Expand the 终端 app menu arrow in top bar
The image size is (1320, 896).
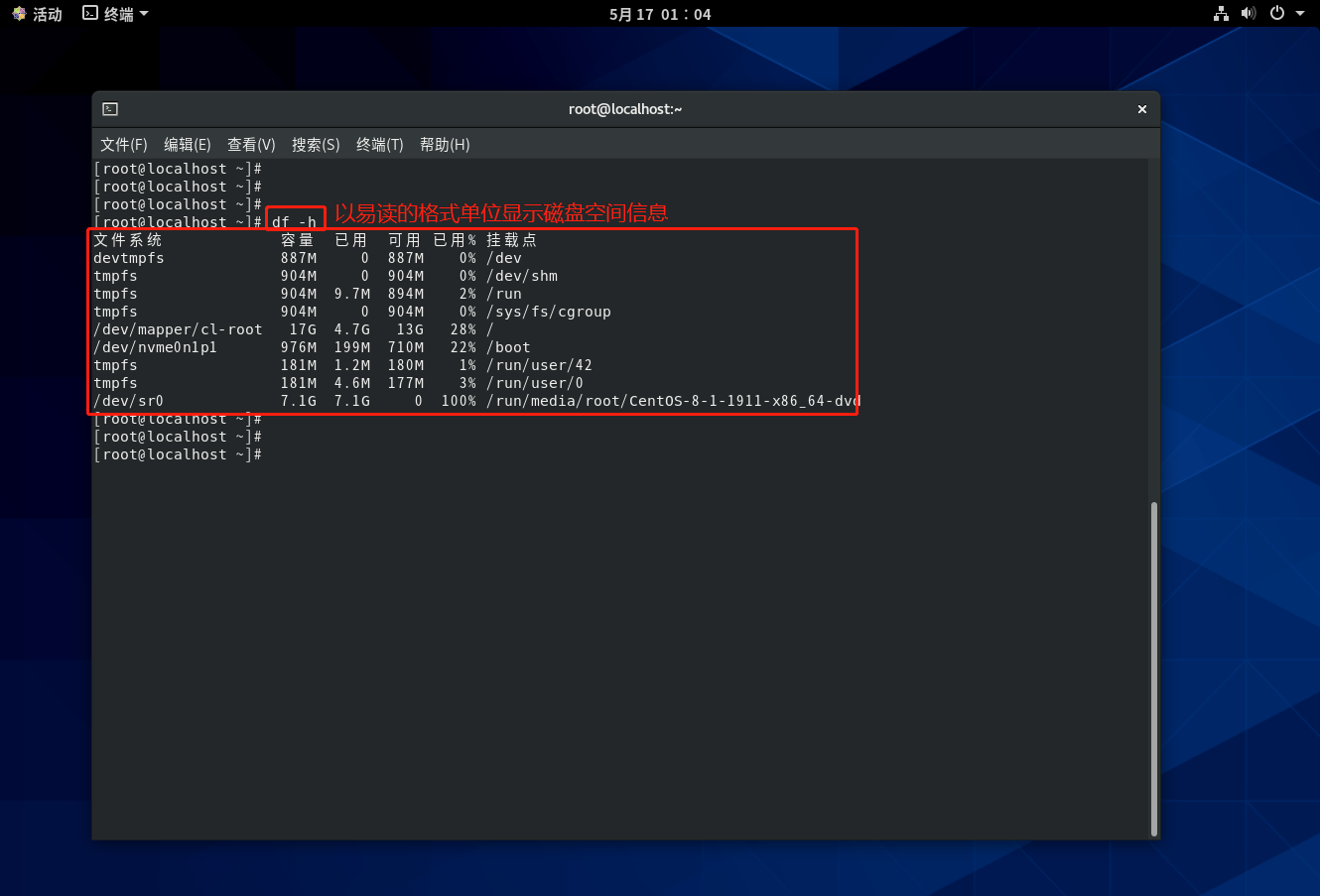tap(144, 14)
